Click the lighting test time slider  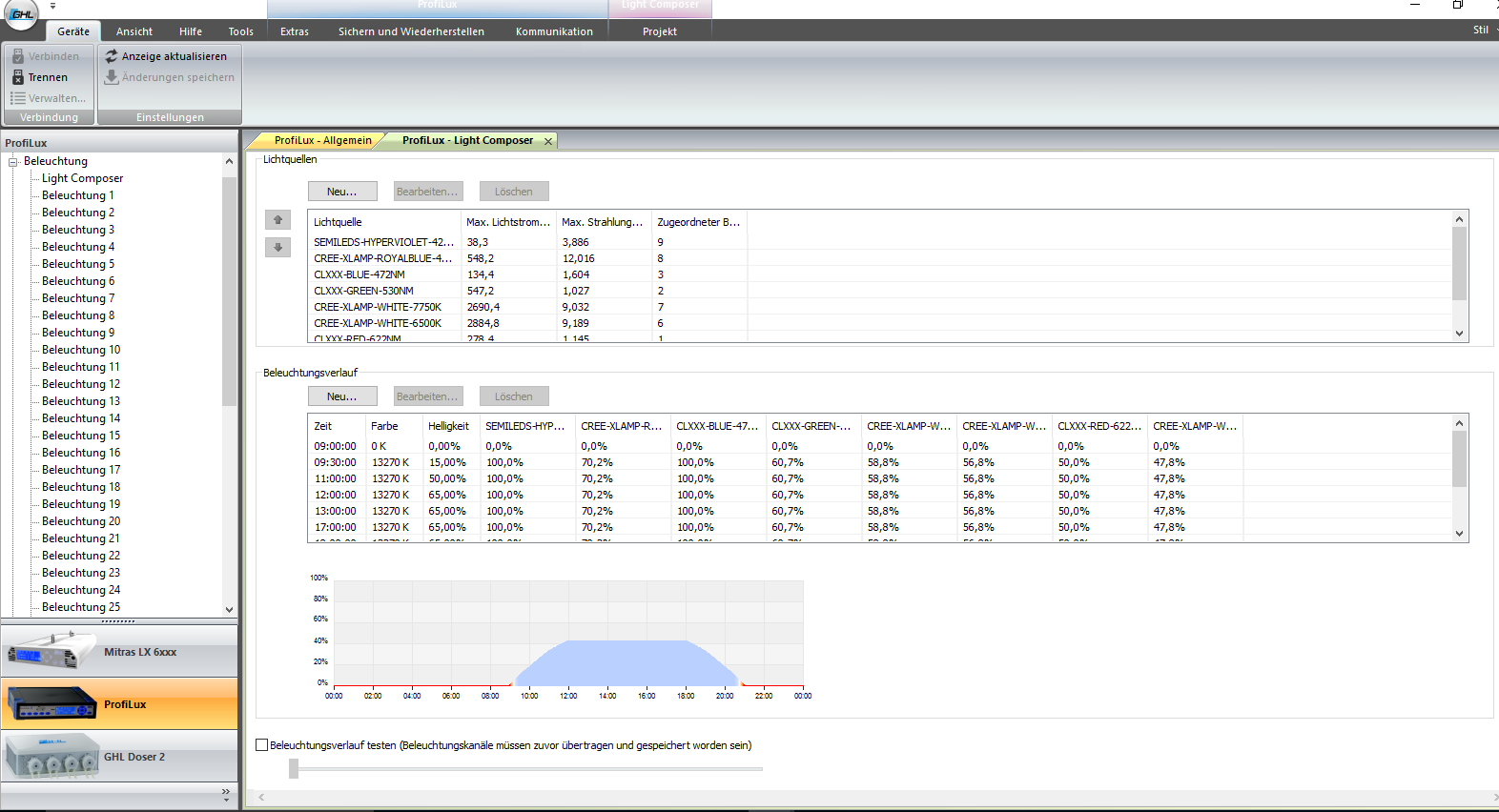coord(294,768)
